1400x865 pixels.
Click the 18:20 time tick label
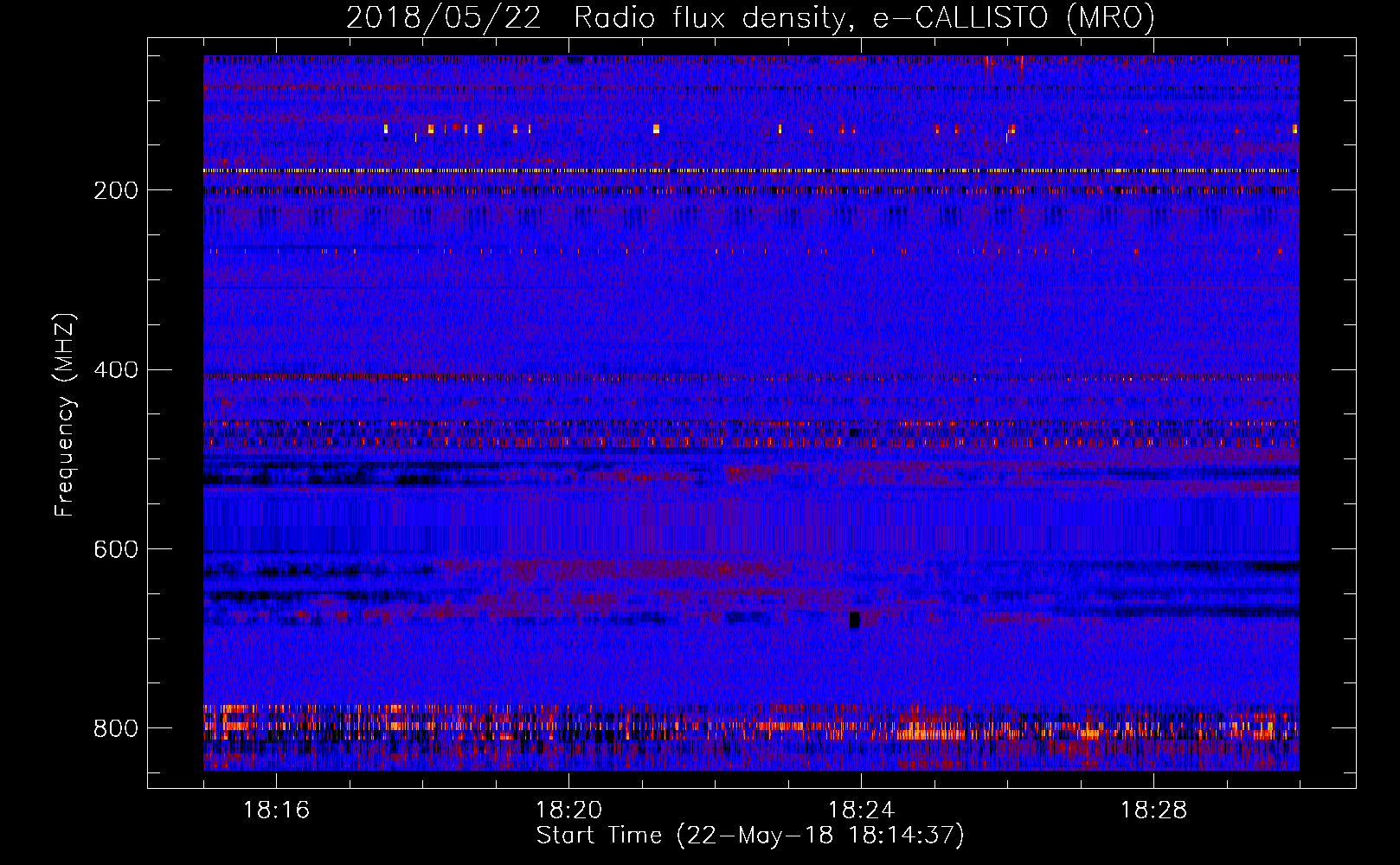click(568, 811)
